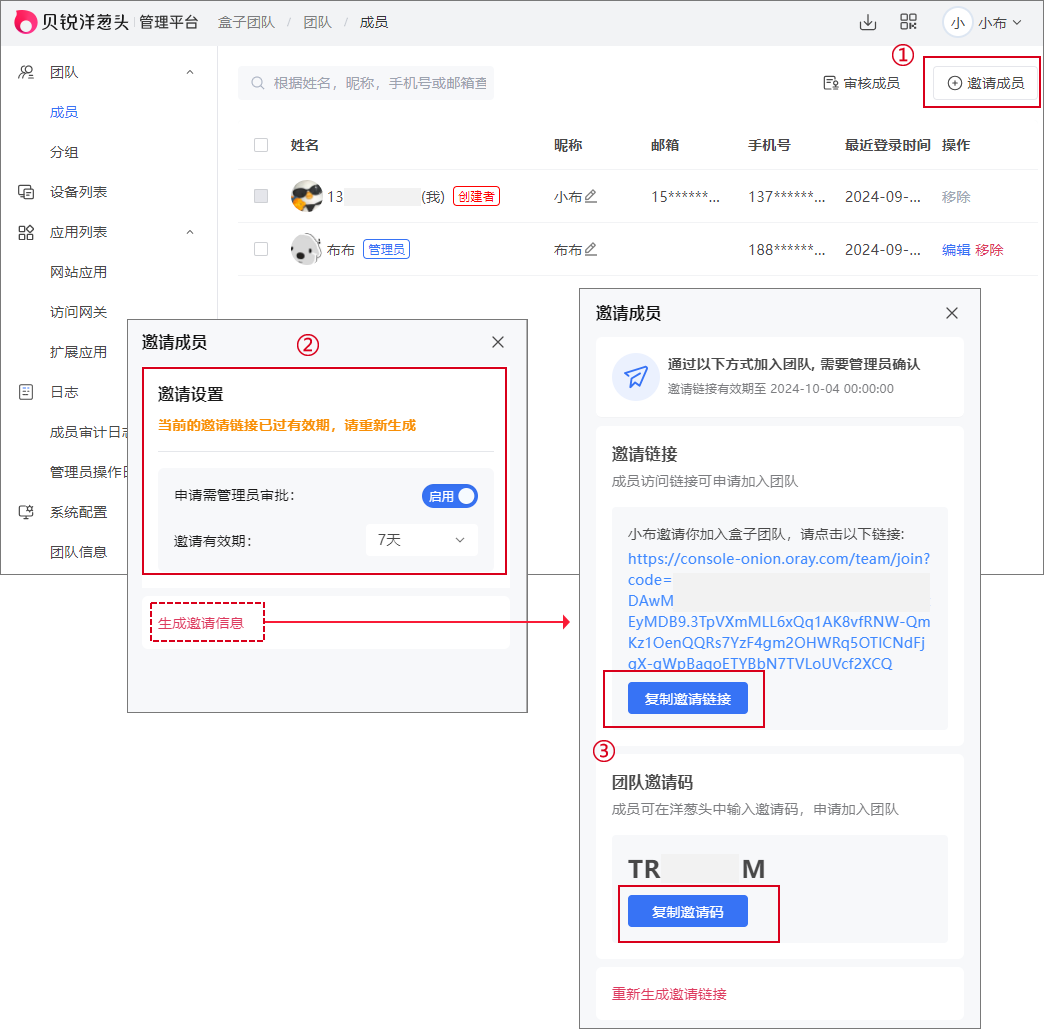The image size is (1044, 1029).
Task: Disable 申请需管理员审批 toggle
Action: click(449, 496)
